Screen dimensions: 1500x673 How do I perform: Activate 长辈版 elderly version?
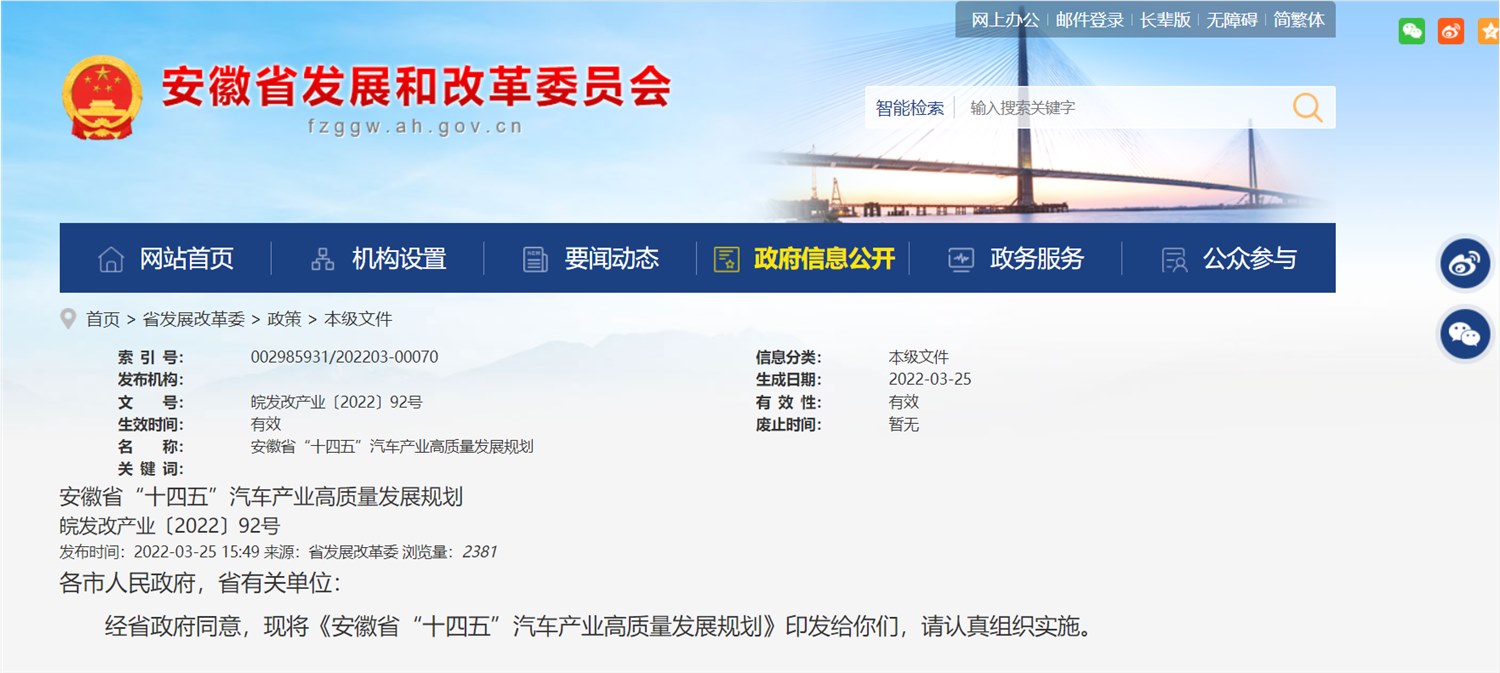(1166, 20)
